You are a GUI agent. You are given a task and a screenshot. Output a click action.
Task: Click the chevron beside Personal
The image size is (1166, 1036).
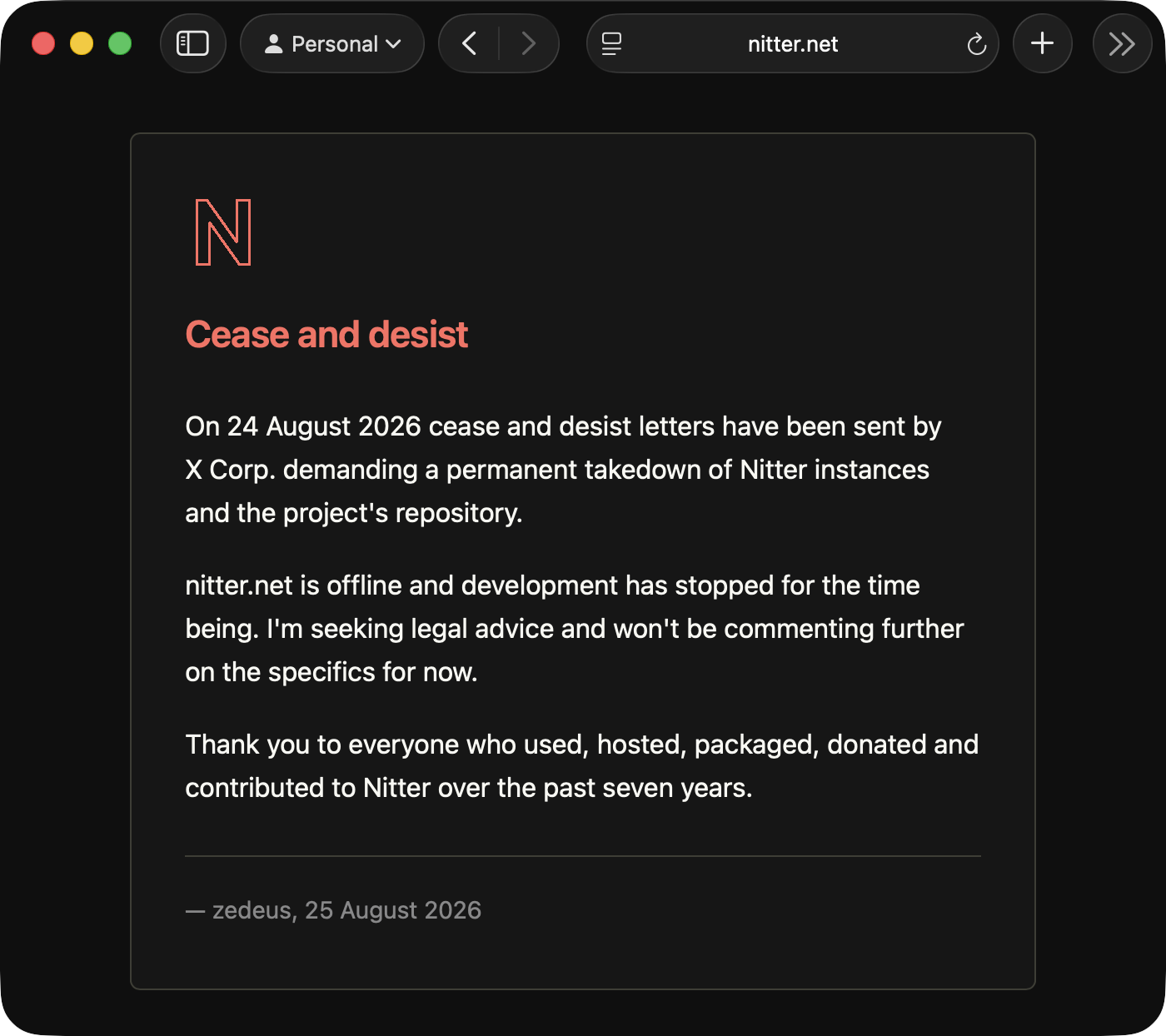tap(394, 44)
